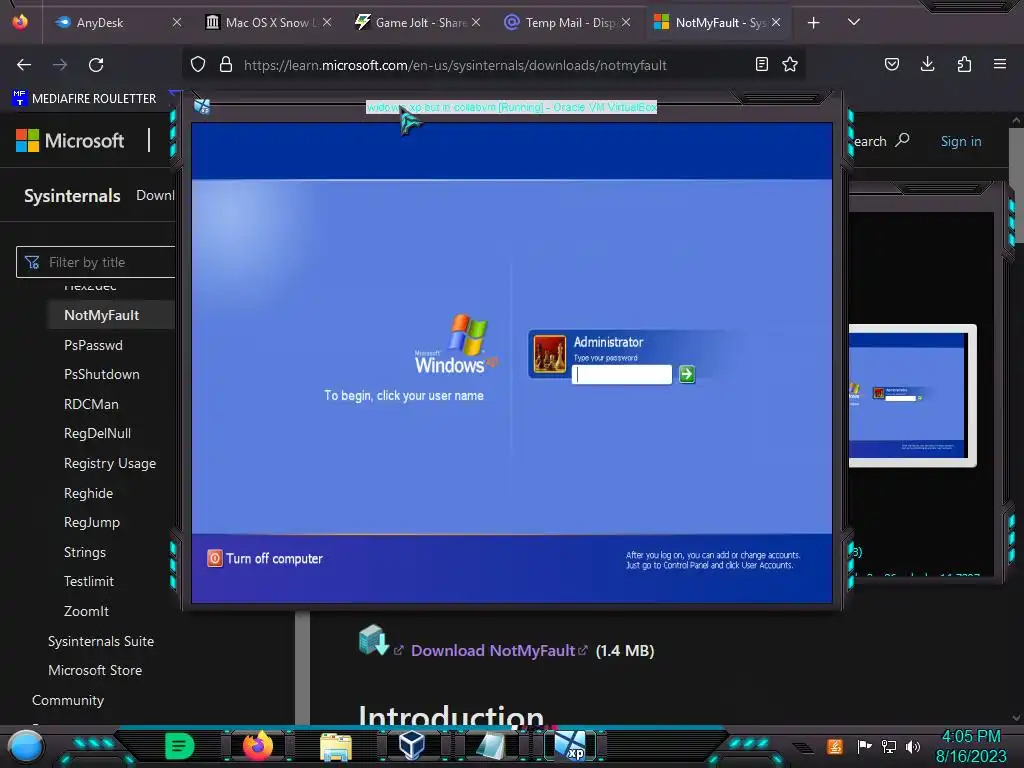Open the volume speaker tray icon
Image resolution: width=1024 pixels, height=768 pixels.
(913, 746)
